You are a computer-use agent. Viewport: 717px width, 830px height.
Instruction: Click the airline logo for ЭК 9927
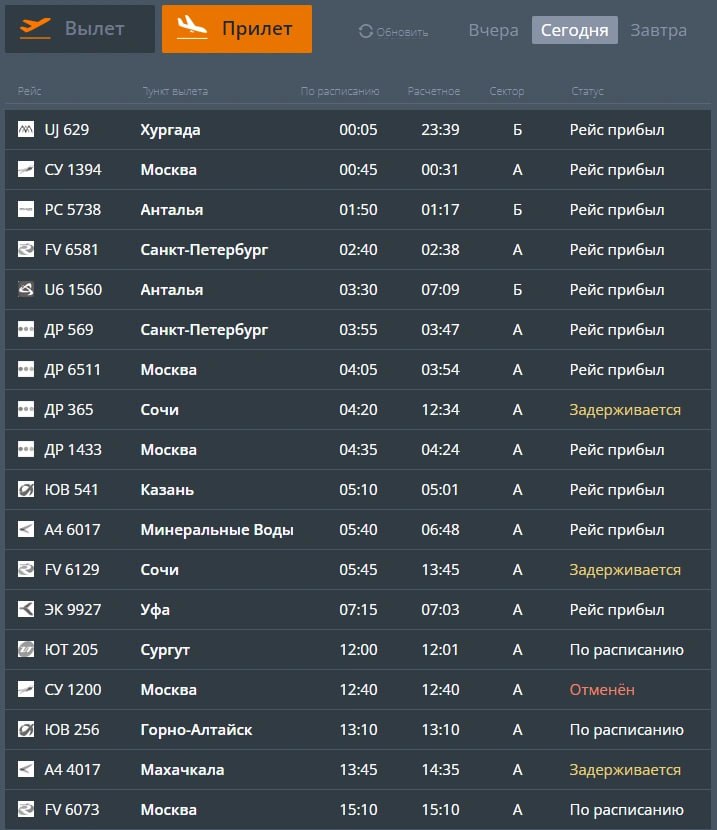pyautogui.click(x=26, y=610)
